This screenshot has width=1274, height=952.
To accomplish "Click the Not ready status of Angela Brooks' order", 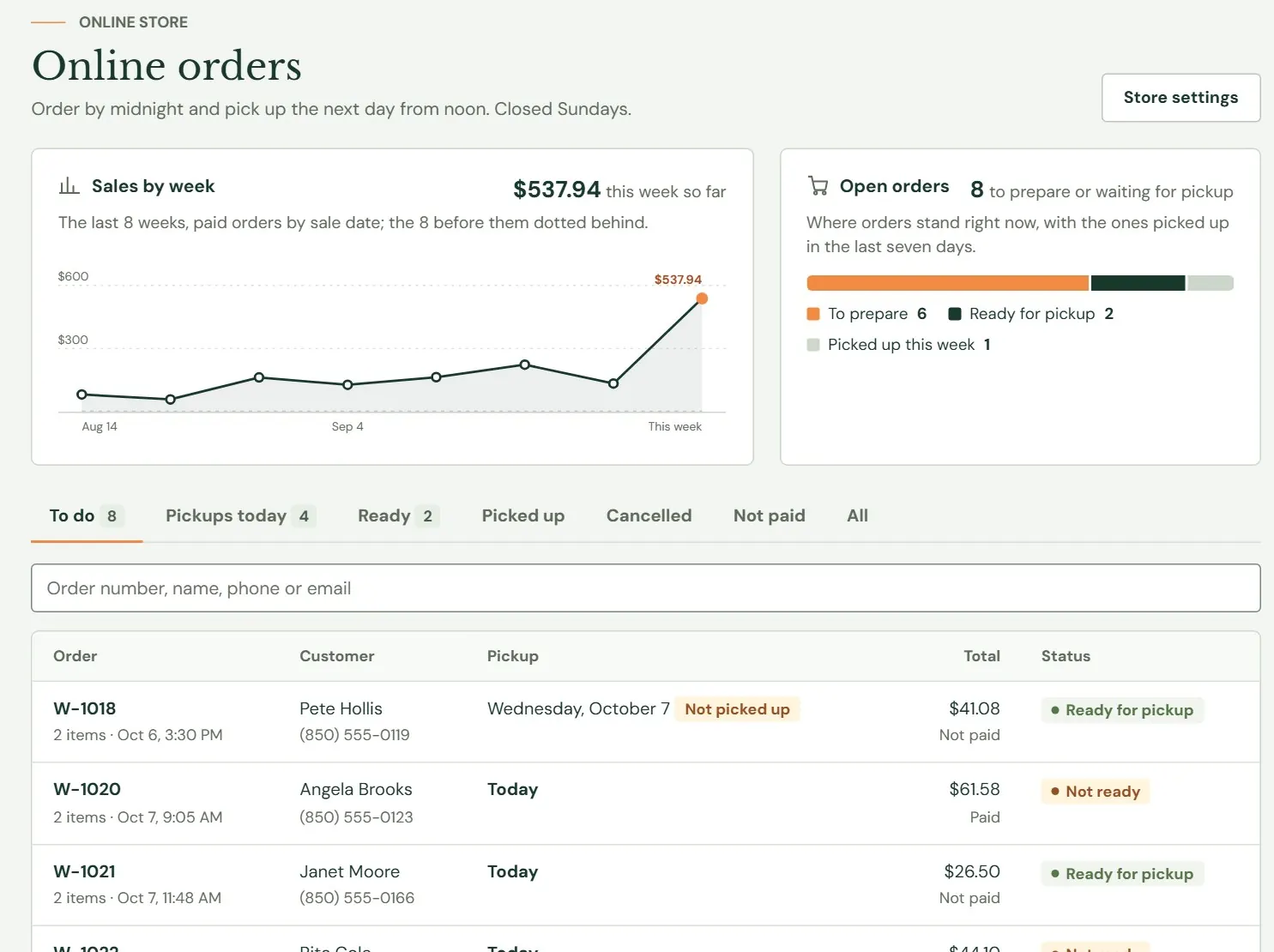I will point(1096,792).
